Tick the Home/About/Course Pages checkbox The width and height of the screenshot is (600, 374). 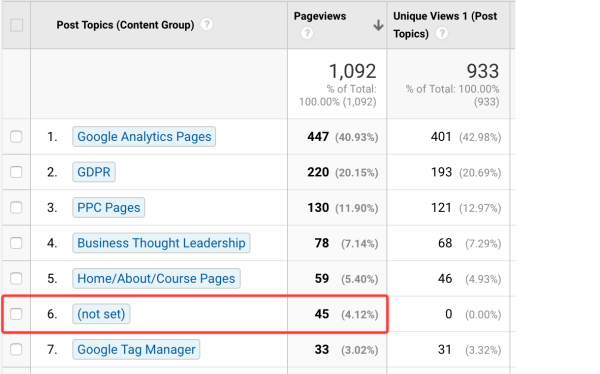pyautogui.click(x=16, y=278)
